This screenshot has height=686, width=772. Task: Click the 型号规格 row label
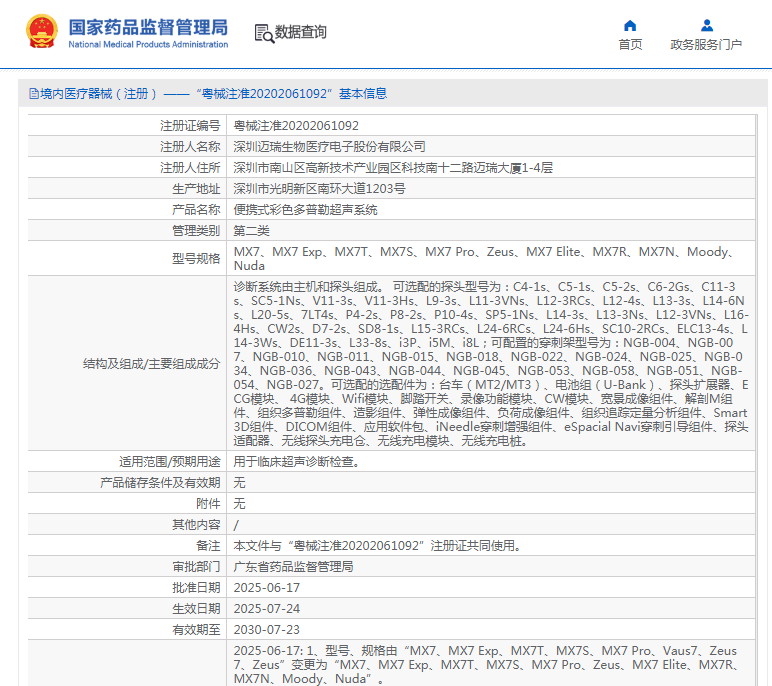[195, 259]
